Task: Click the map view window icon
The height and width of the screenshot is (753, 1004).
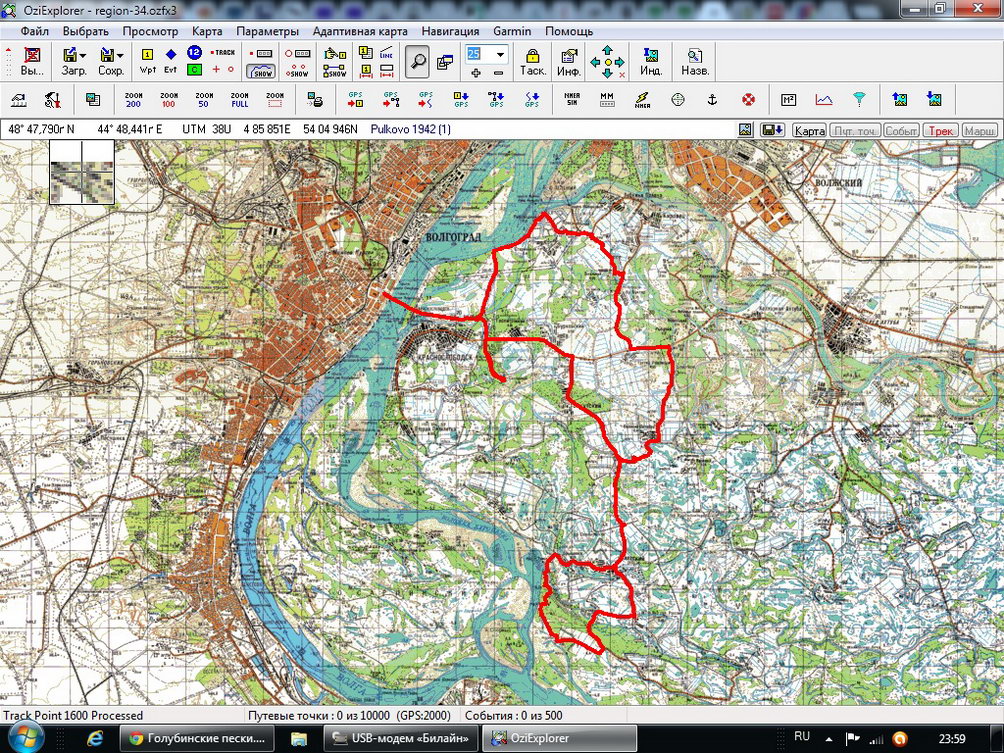Action: point(445,62)
